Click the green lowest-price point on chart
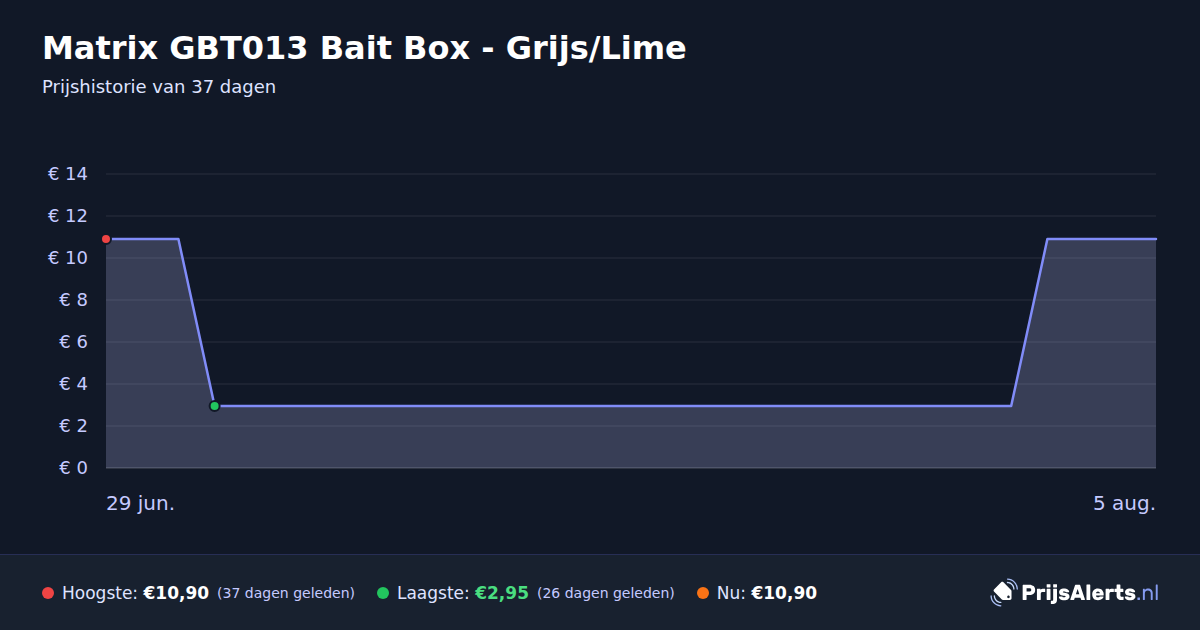This screenshot has width=1200, height=630. [x=214, y=406]
